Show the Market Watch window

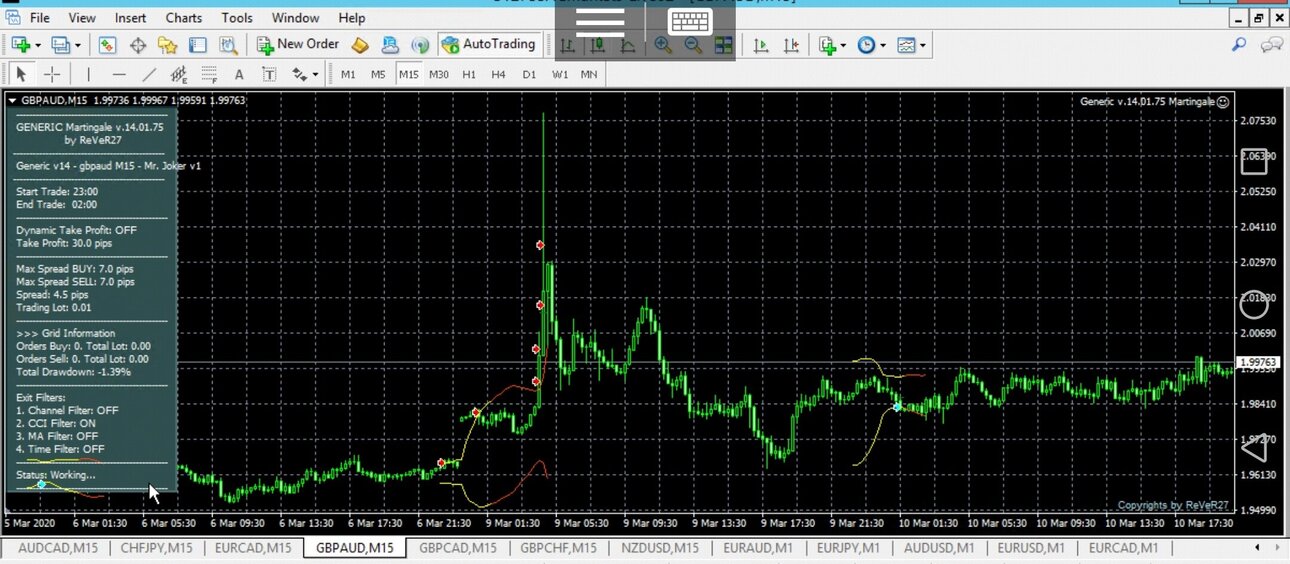pos(107,45)
